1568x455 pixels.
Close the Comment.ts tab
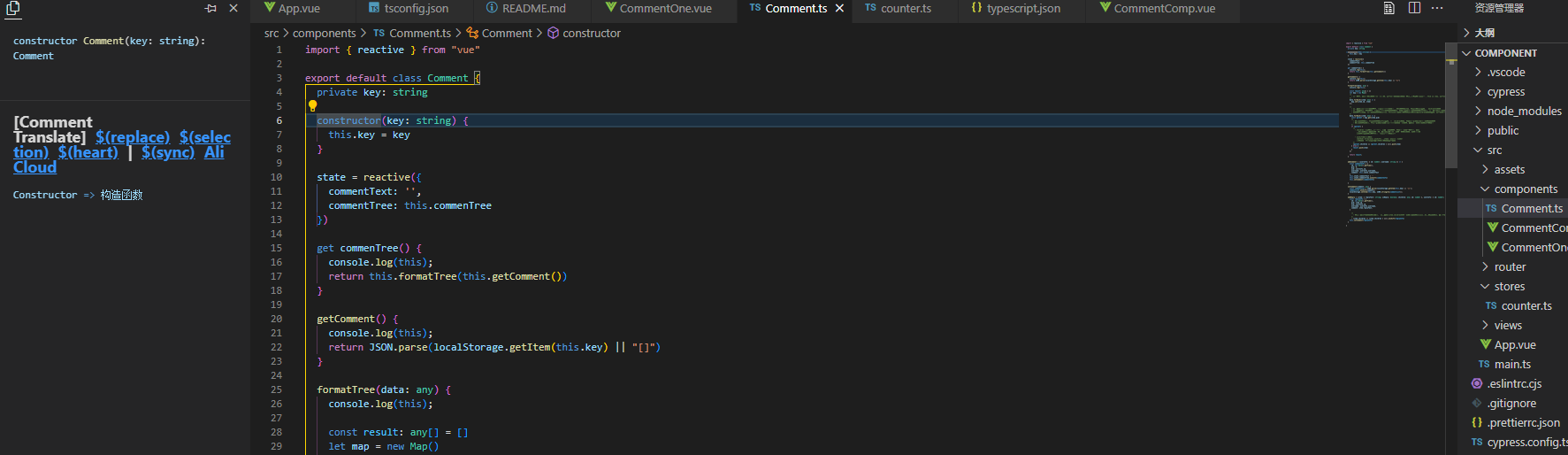click(839, 9)
